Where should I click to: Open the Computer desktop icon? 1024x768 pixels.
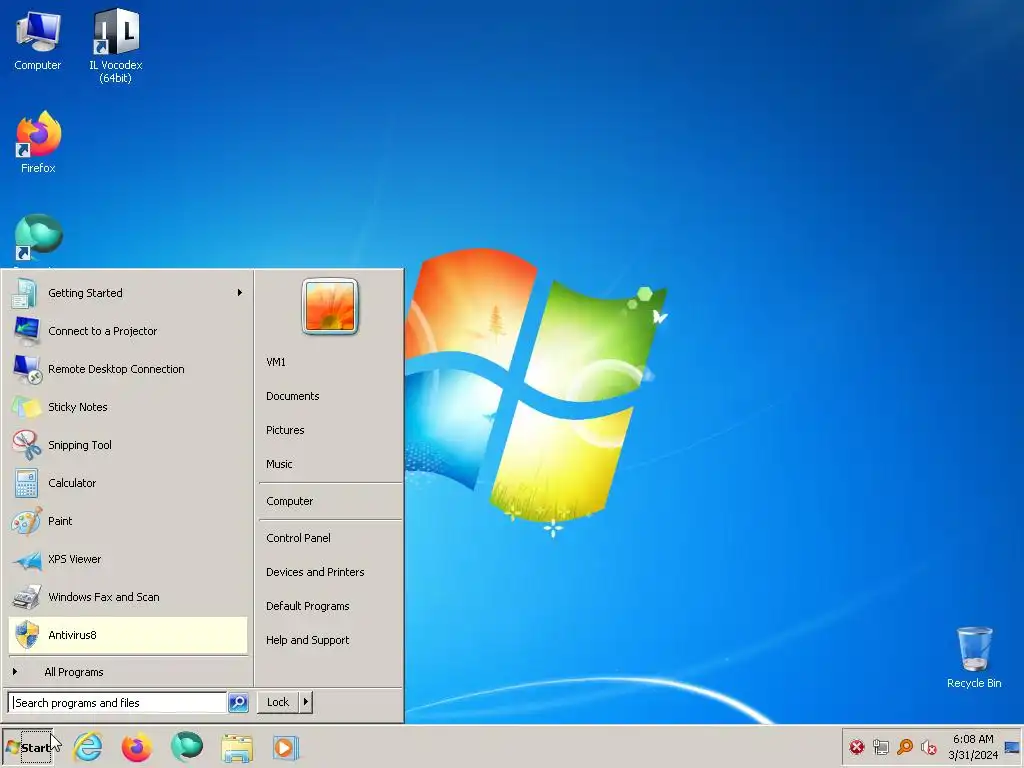[x=38, y=41]
